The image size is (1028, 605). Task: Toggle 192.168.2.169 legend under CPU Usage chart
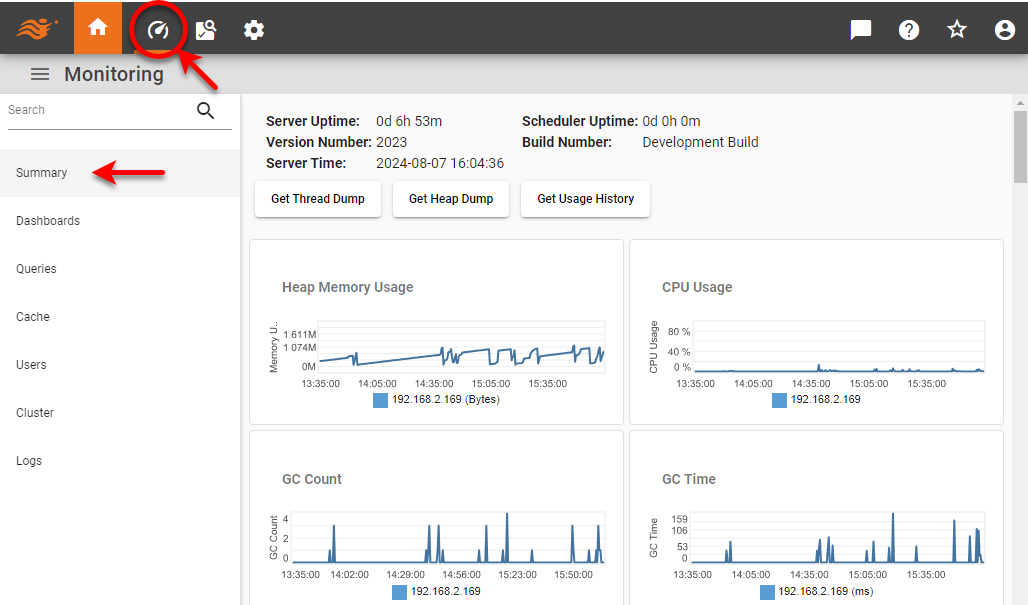pyautogui.click(x=815, y=400)
